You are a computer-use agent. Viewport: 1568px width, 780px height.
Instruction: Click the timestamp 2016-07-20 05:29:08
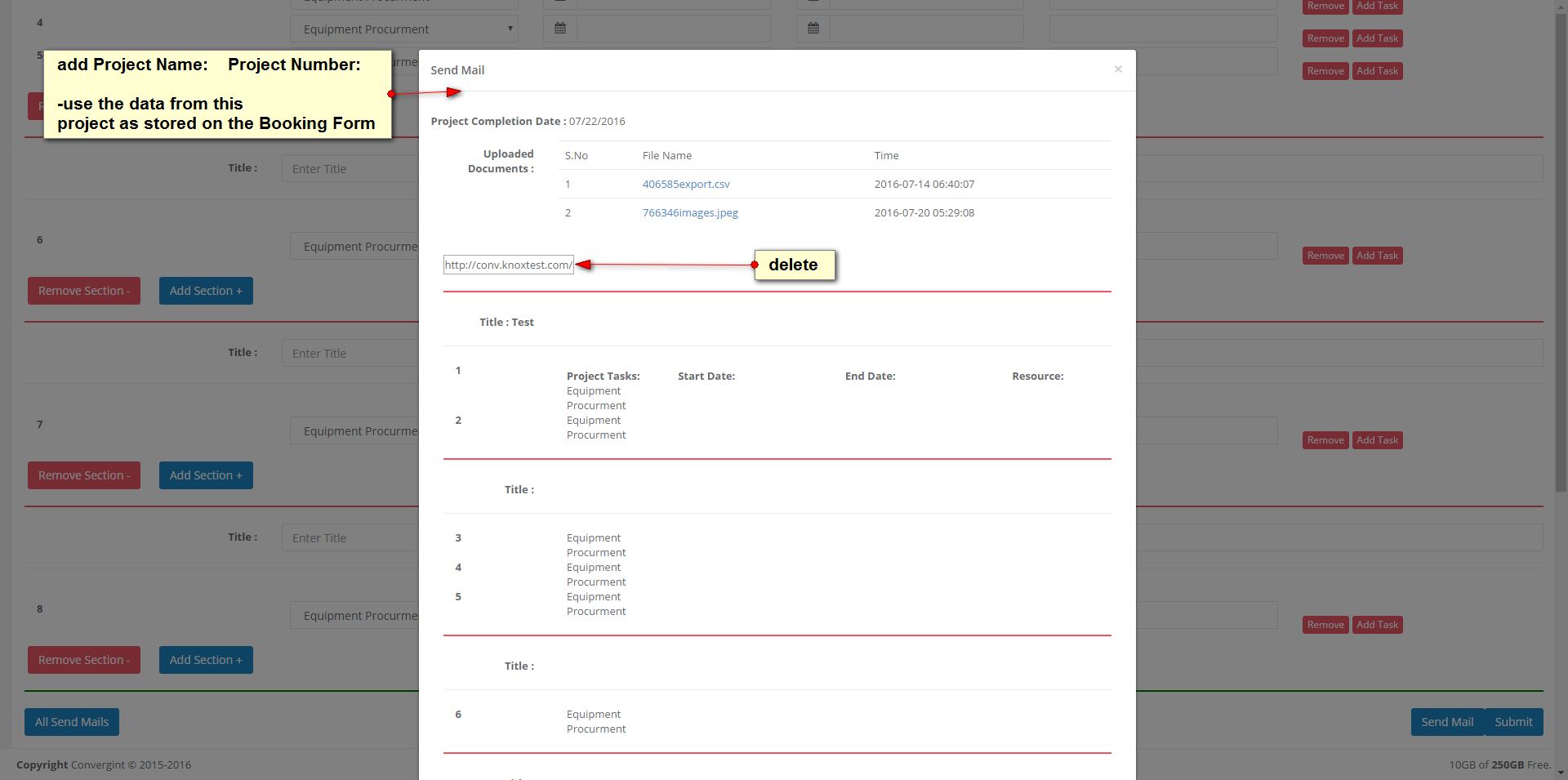click(x=924, y=212)
